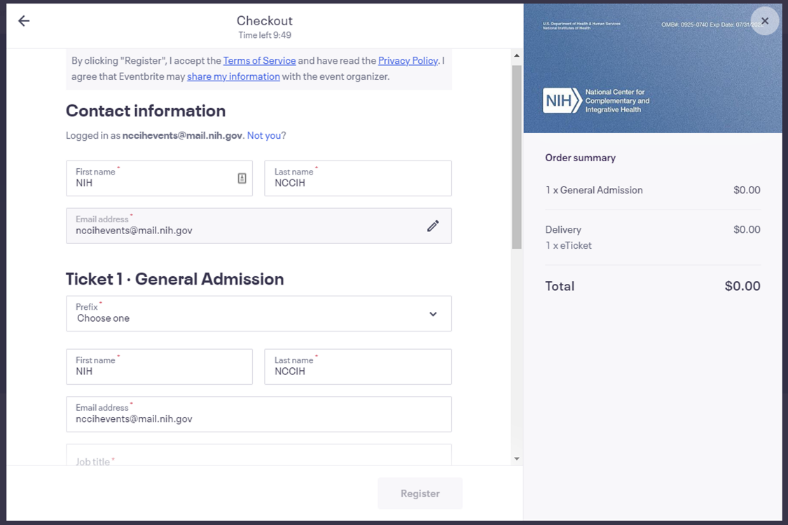Focus Ticket 1 First name field

(x=159, y=367)
